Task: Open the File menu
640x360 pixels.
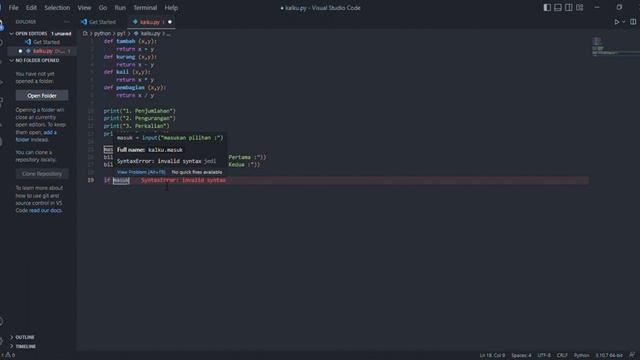Action: (13, 8)
